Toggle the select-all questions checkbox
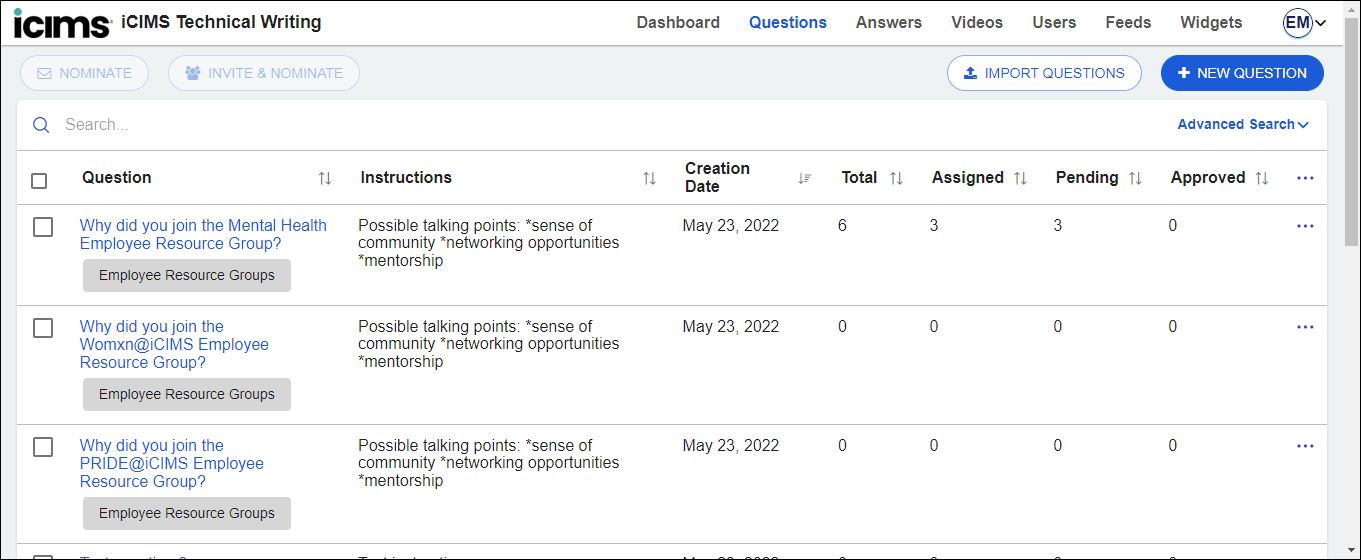Screen dimensions: 1361x560 click(39, 181)
